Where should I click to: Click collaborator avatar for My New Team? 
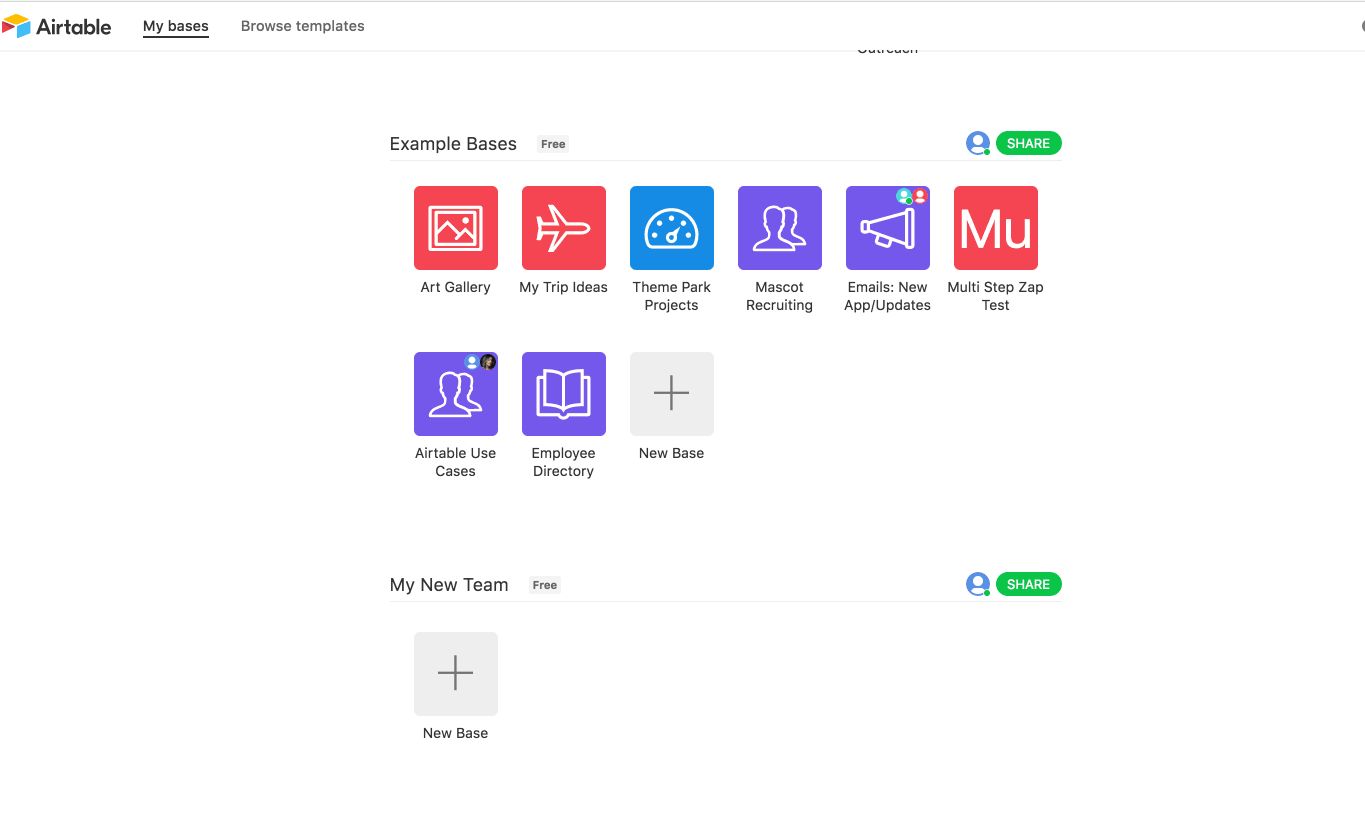point(977,584)
